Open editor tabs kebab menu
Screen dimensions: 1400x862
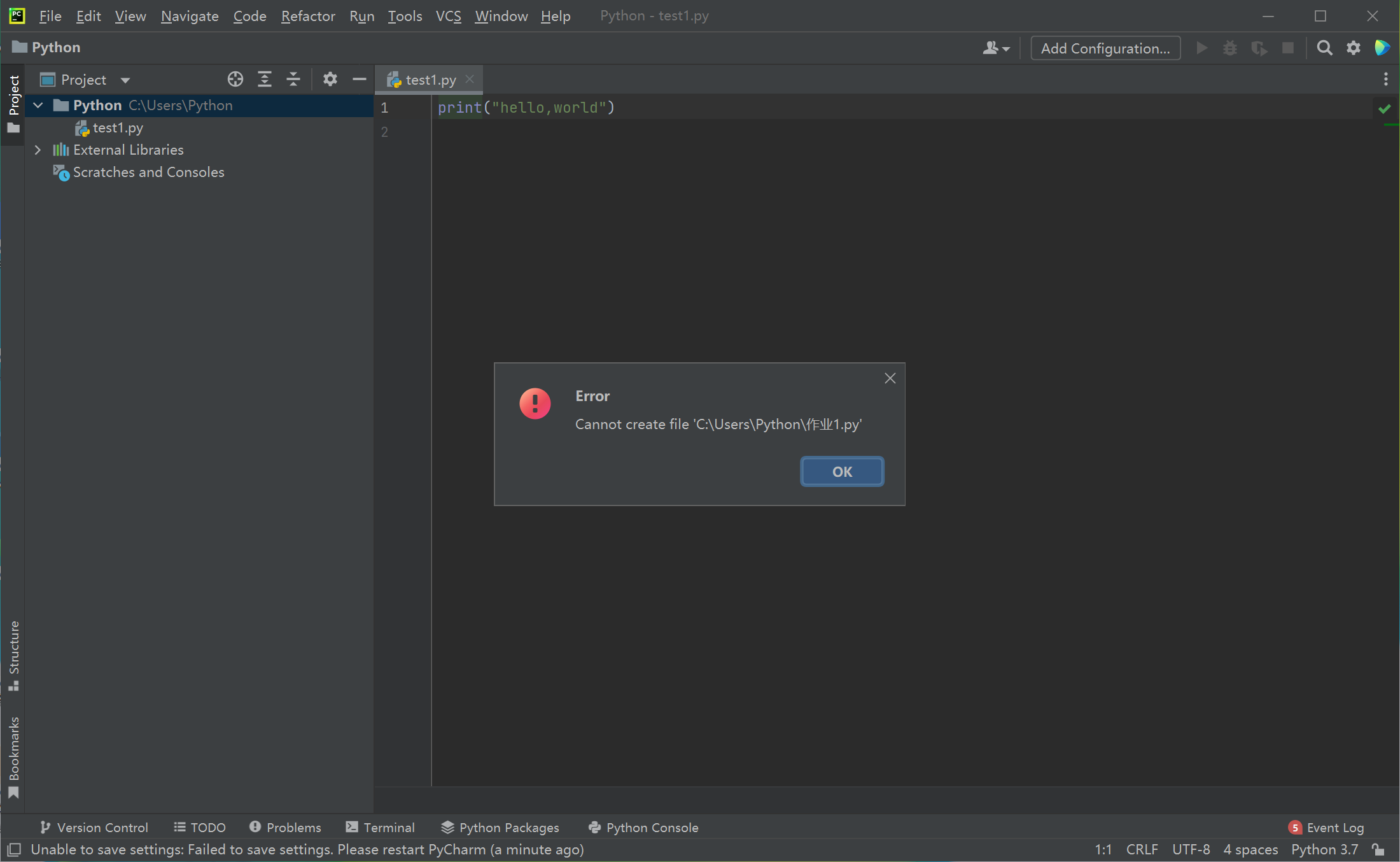click(x=1385, y=79)
